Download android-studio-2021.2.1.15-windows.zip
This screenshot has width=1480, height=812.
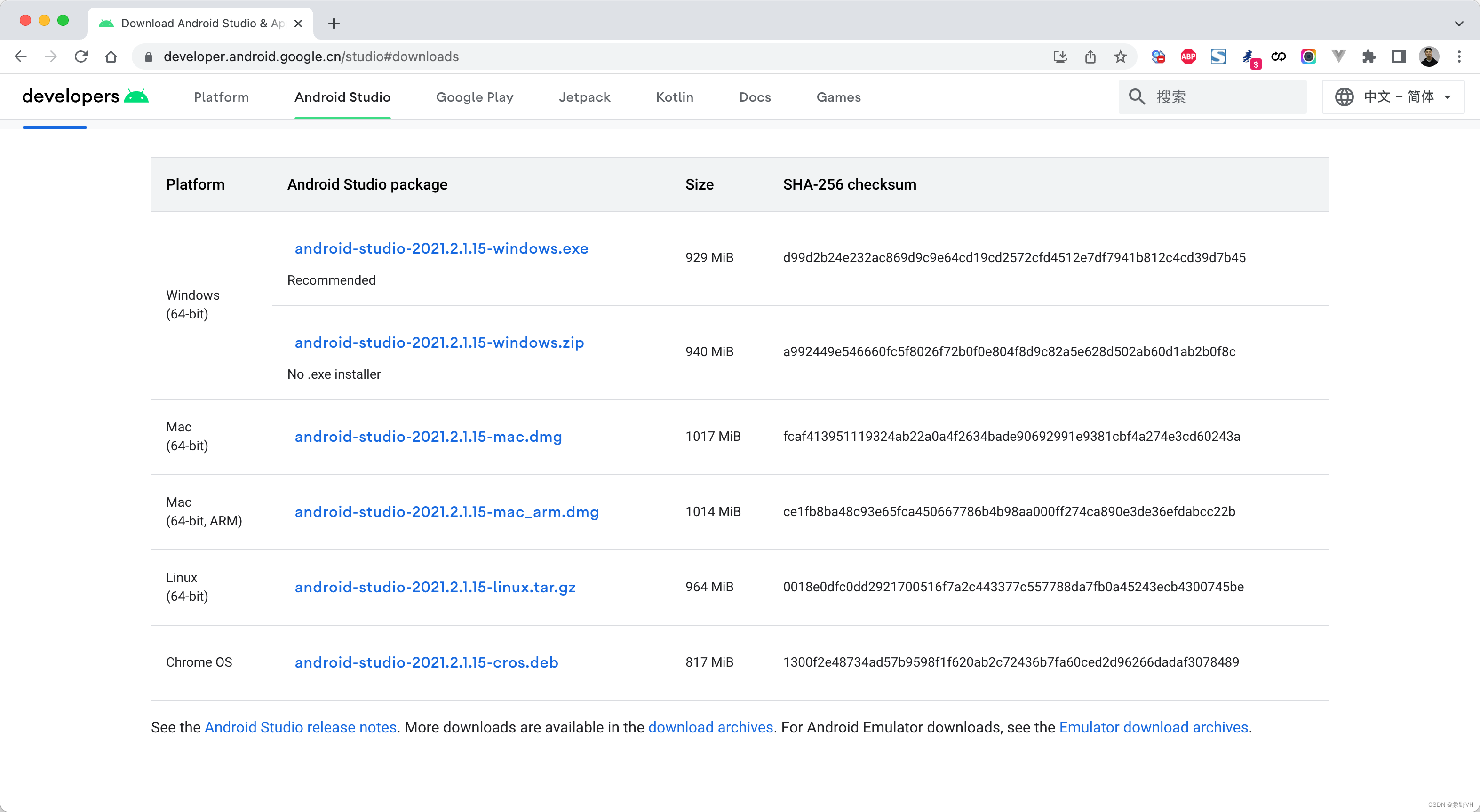click(x=439, y=342)
